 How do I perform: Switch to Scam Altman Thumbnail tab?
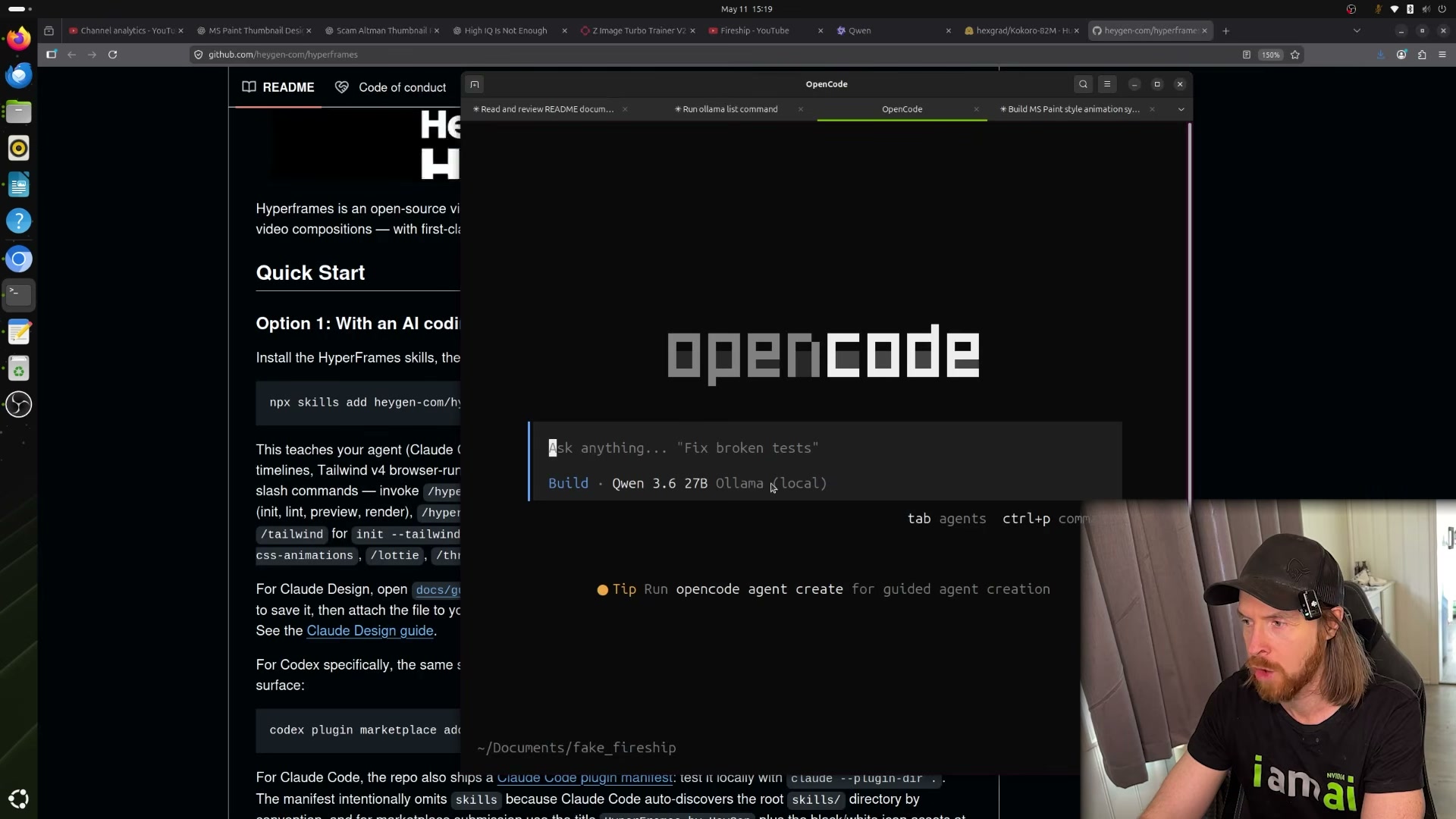click(383, 31)
